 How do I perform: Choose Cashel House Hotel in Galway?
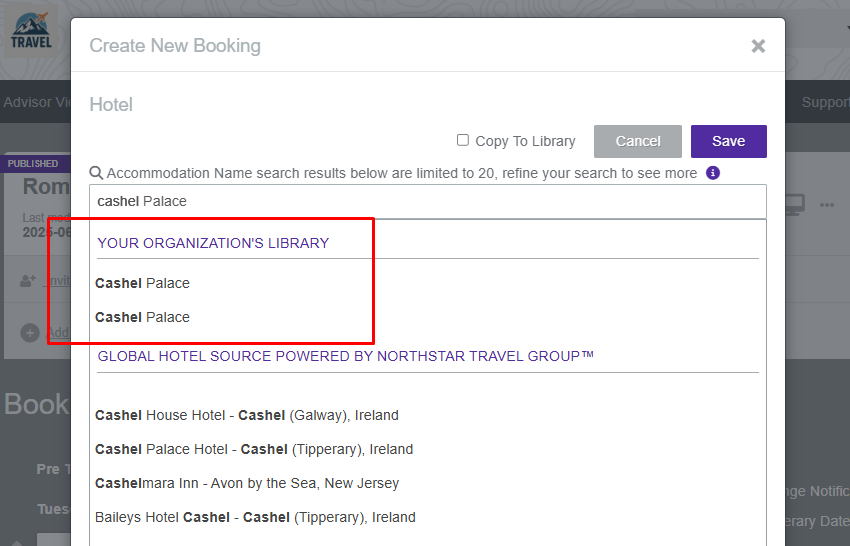pyautogui.click(x=247, y=415)
